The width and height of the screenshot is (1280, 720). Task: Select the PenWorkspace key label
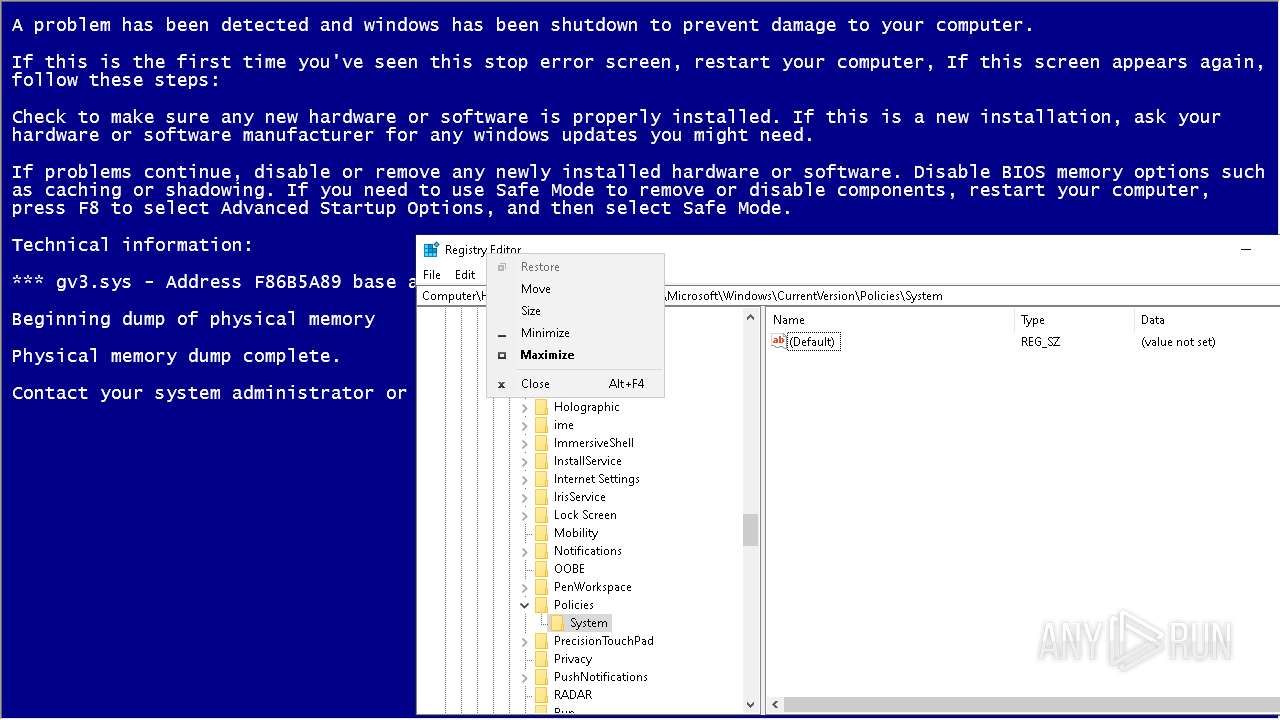[593, 587]
